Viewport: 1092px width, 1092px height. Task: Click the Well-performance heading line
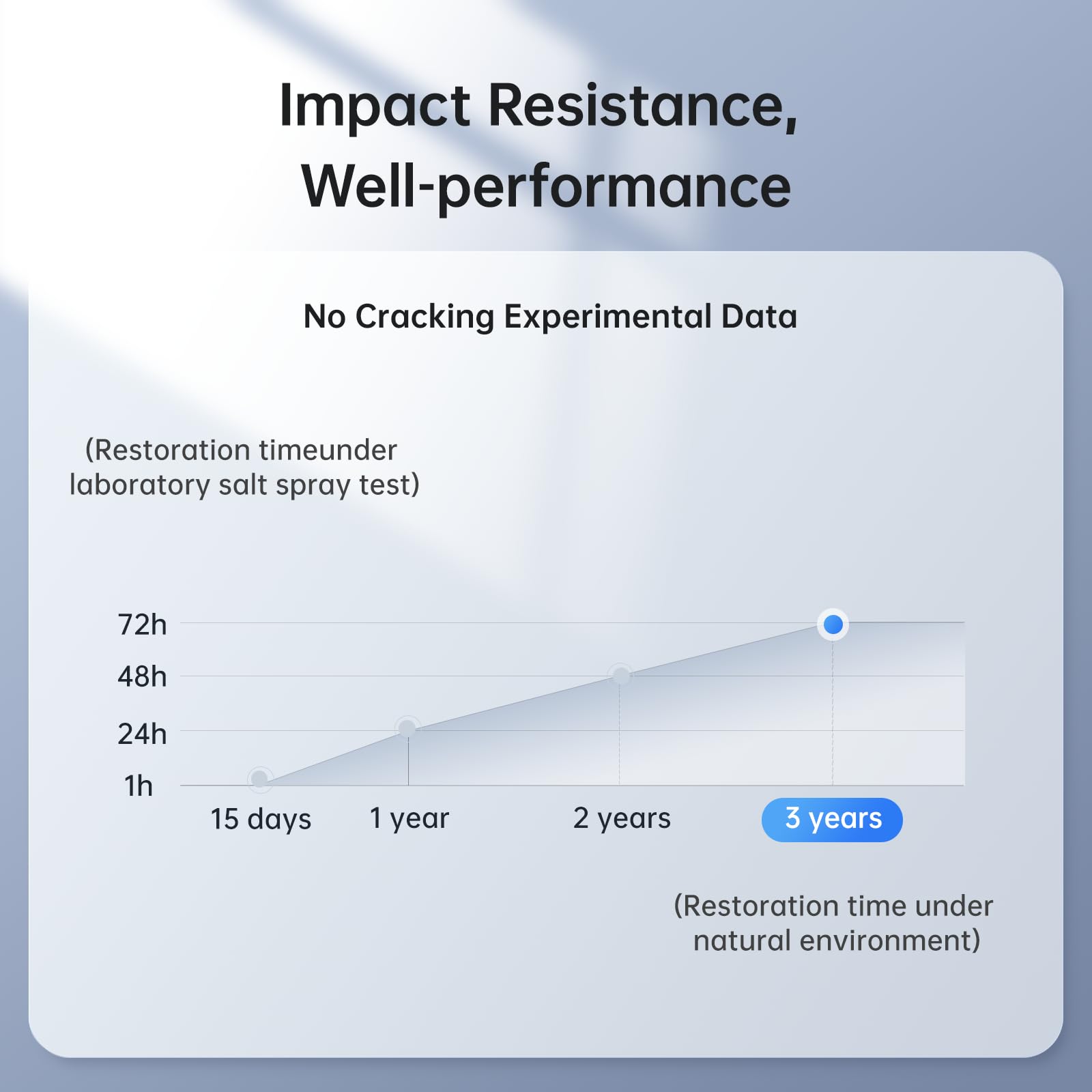(546, 186)
